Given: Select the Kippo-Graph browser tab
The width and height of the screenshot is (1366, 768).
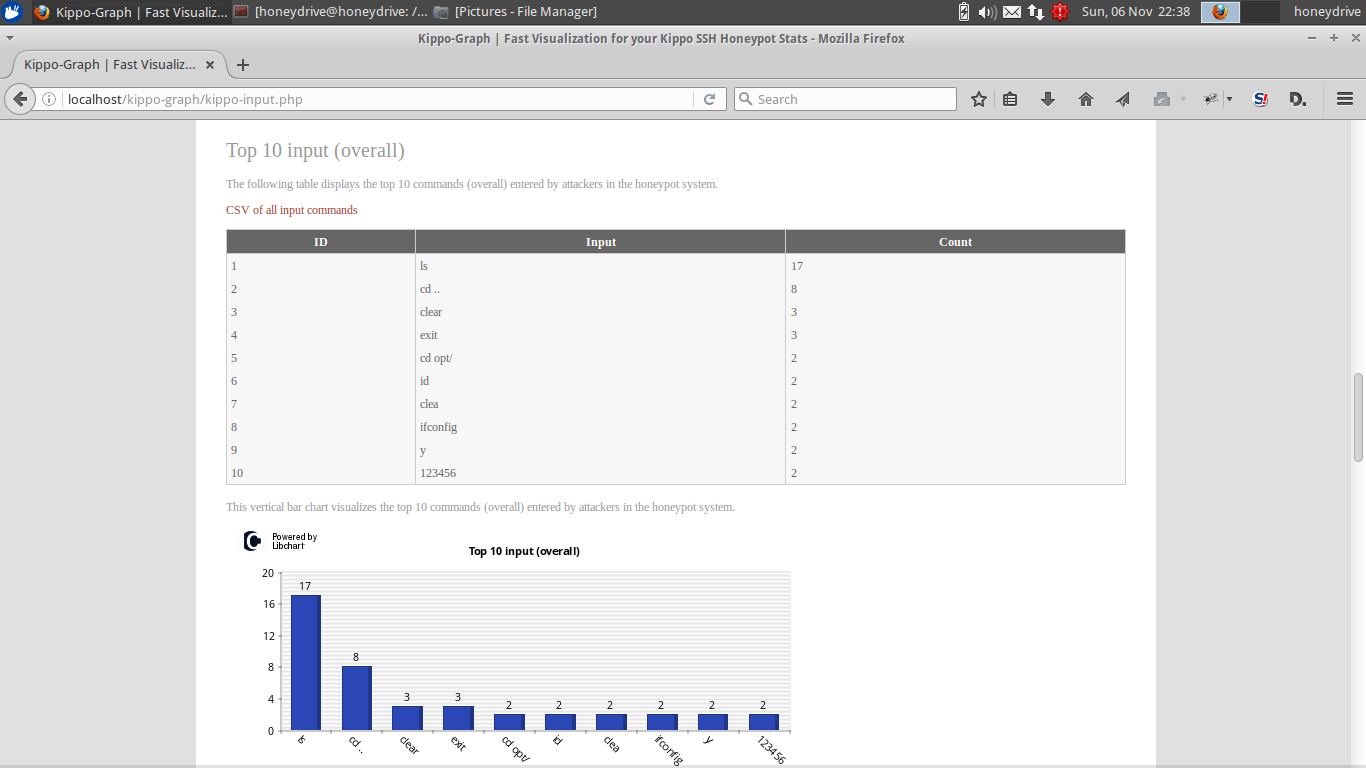Looking at the screenshot, I should point(110,65).
